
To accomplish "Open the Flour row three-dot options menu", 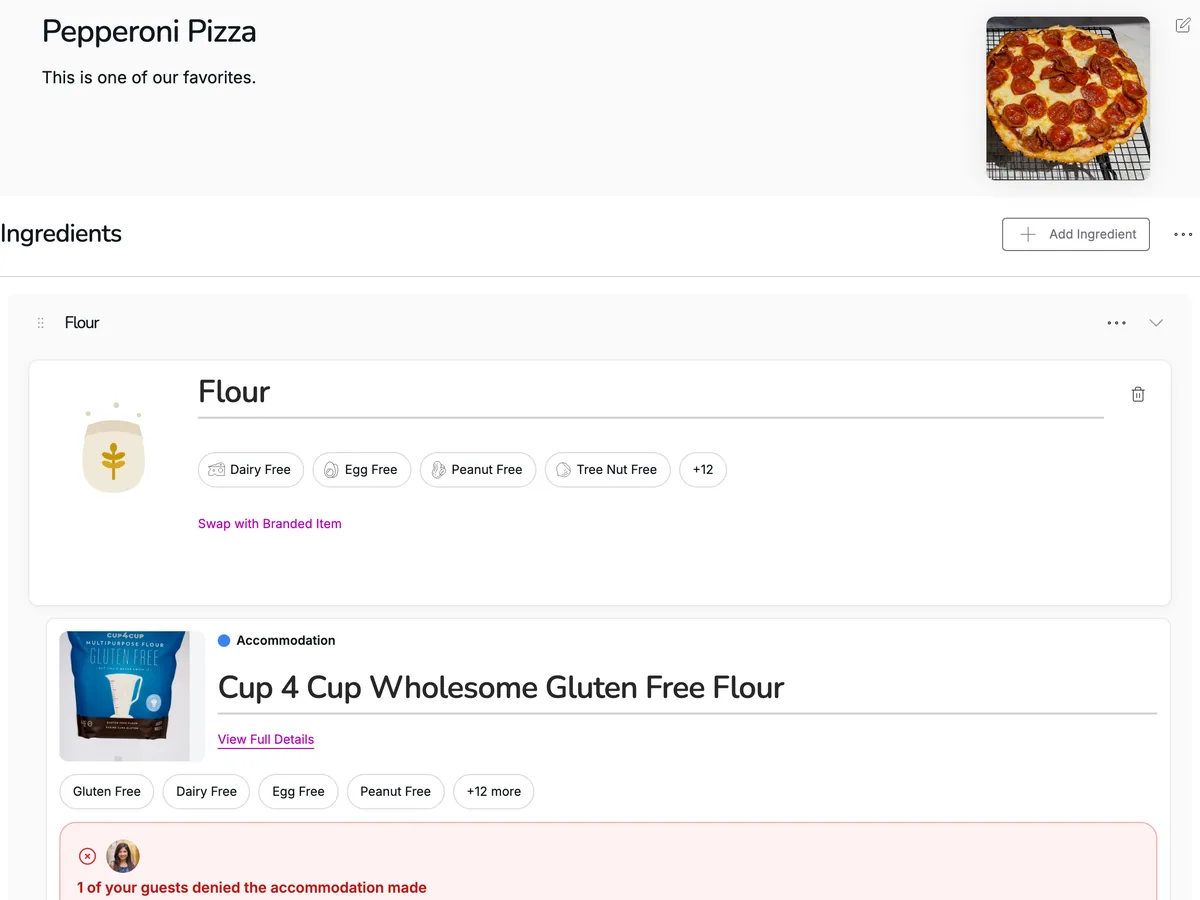I will tap(1117, 323).
